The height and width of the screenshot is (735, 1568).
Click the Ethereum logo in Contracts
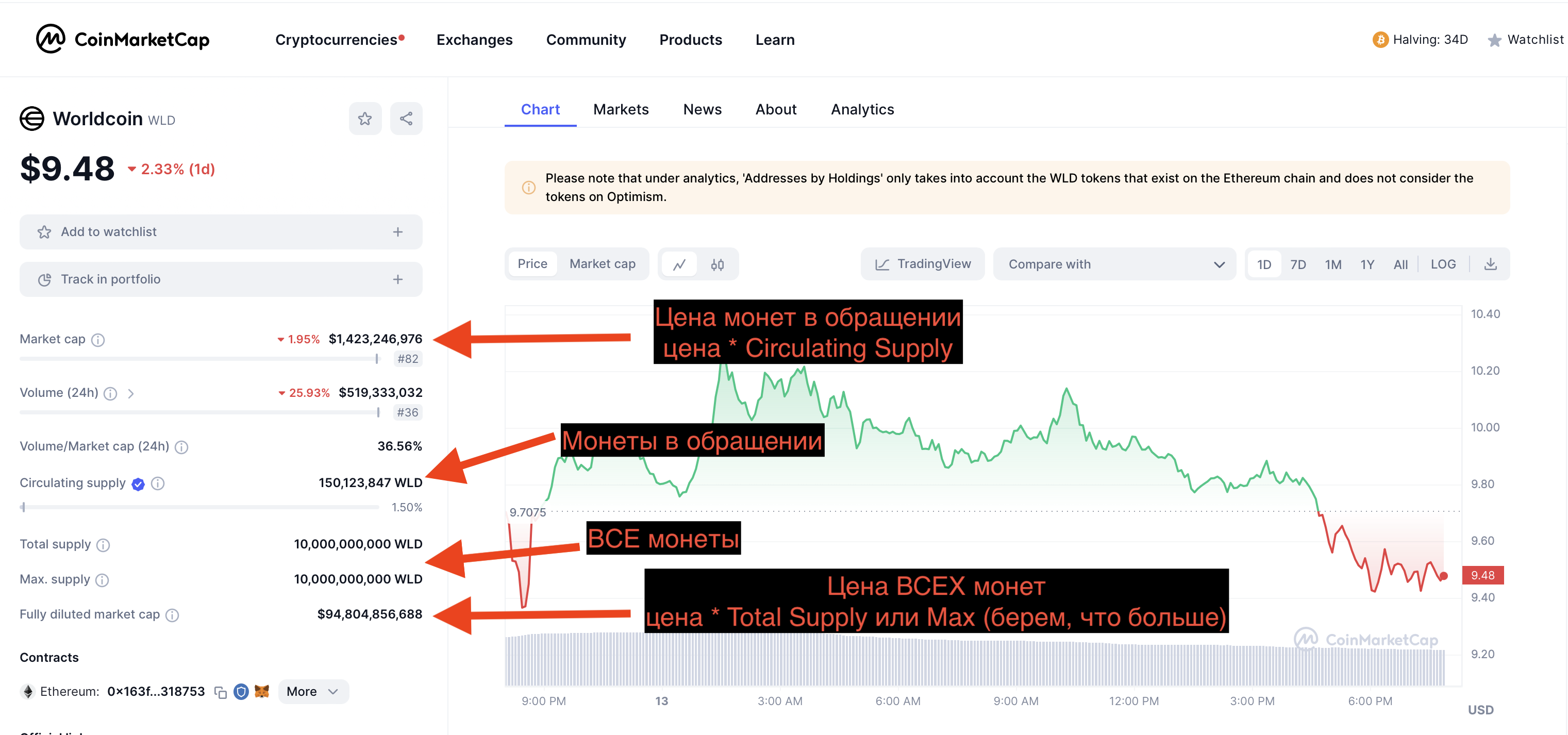(x=27, y=692)
